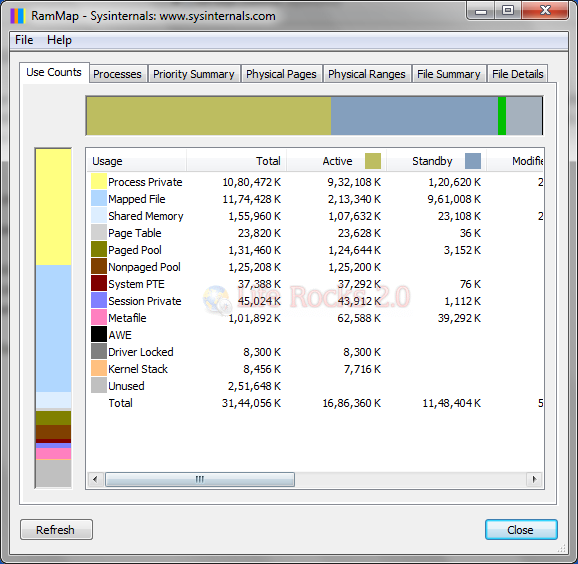The width and height of the screenshot is (578, 564).
Task: Click the blue Standby segment of top bar
Action: point(414,116)
